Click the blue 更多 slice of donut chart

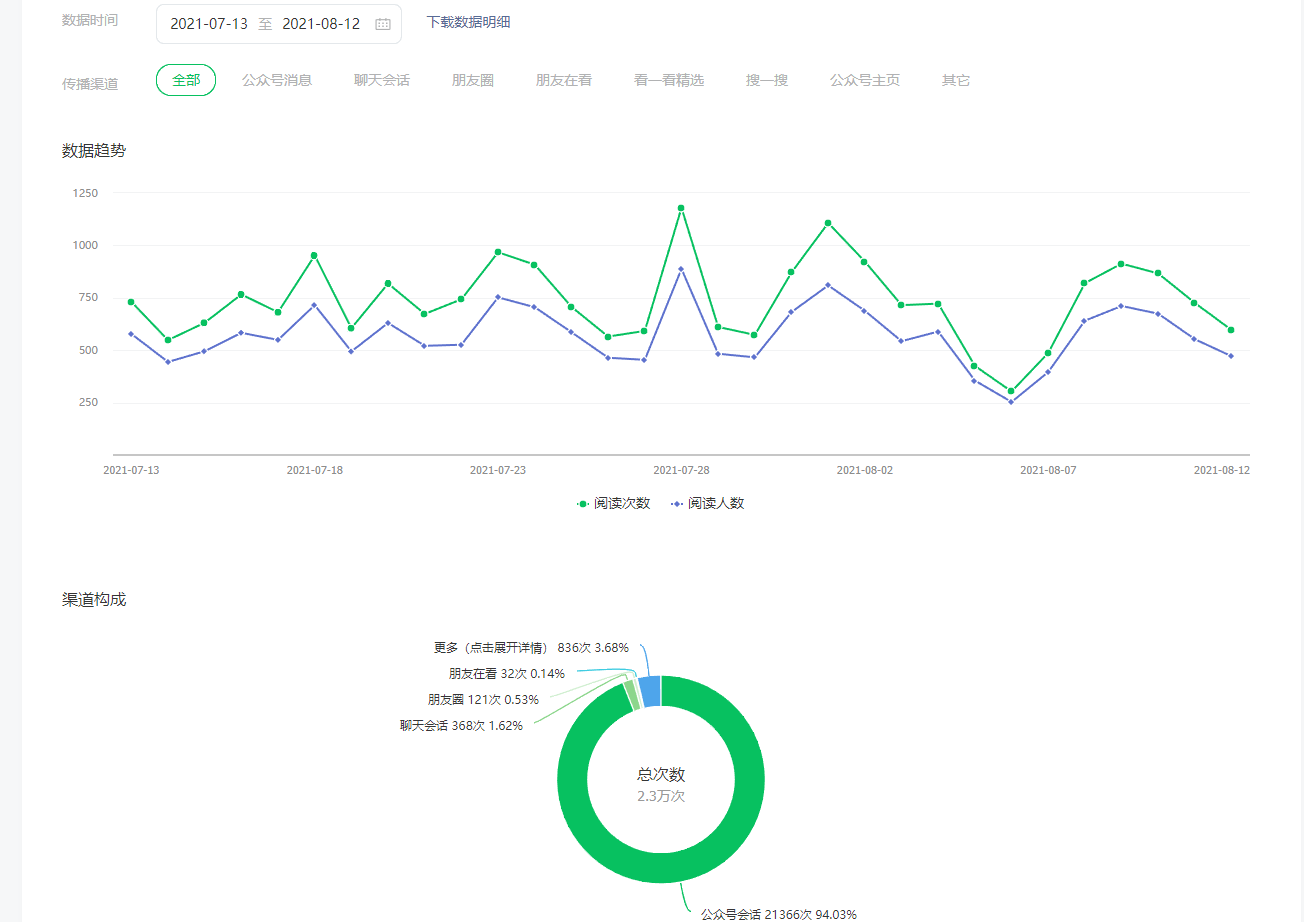pos(650,691)
